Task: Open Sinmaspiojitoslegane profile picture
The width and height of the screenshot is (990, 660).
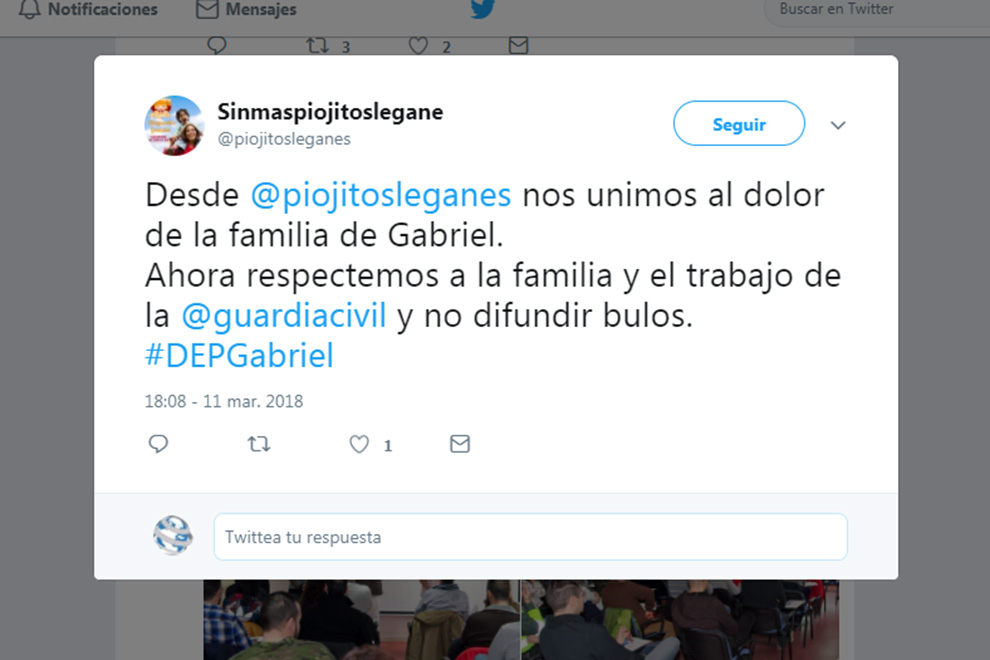Action: pos(174,126)
